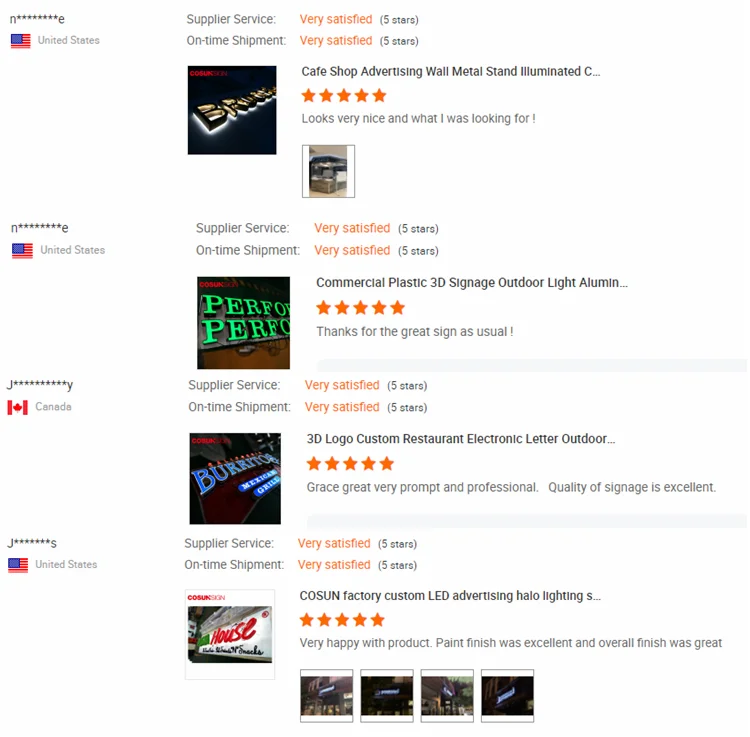View the gold illuminated letters product image

coord(232,110)
